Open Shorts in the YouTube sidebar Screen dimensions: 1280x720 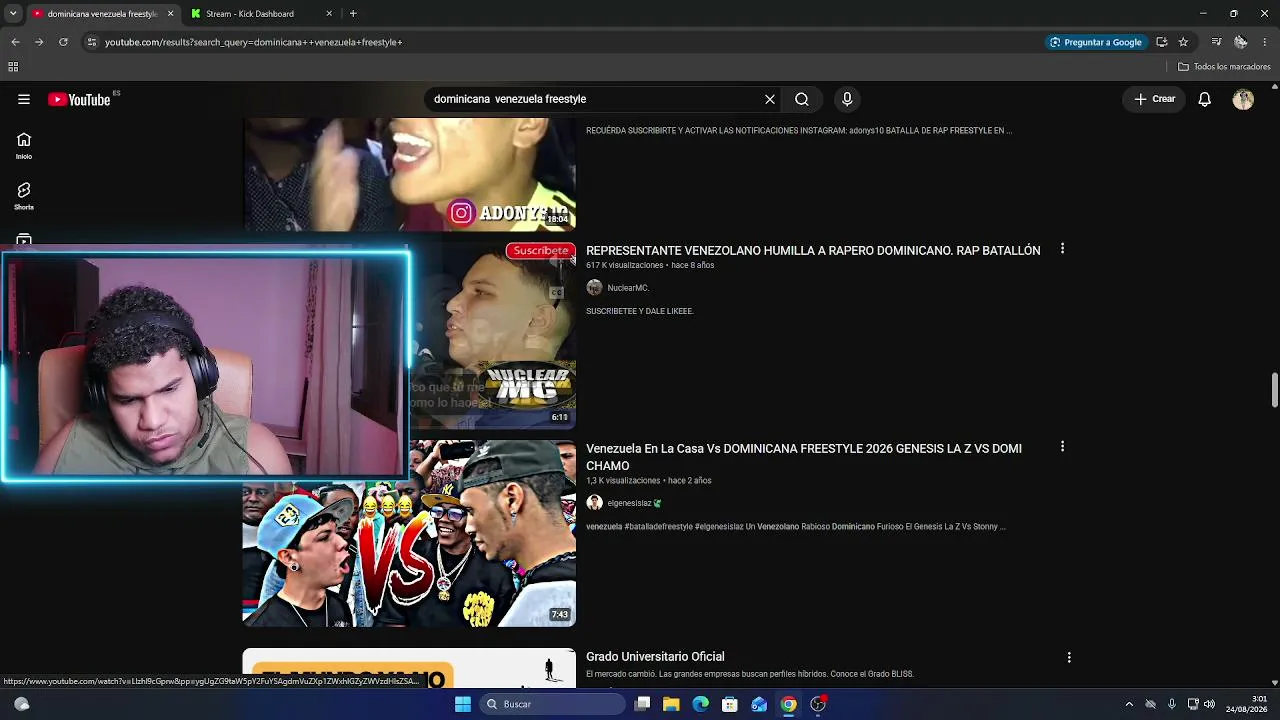click(x=24, y=196)
